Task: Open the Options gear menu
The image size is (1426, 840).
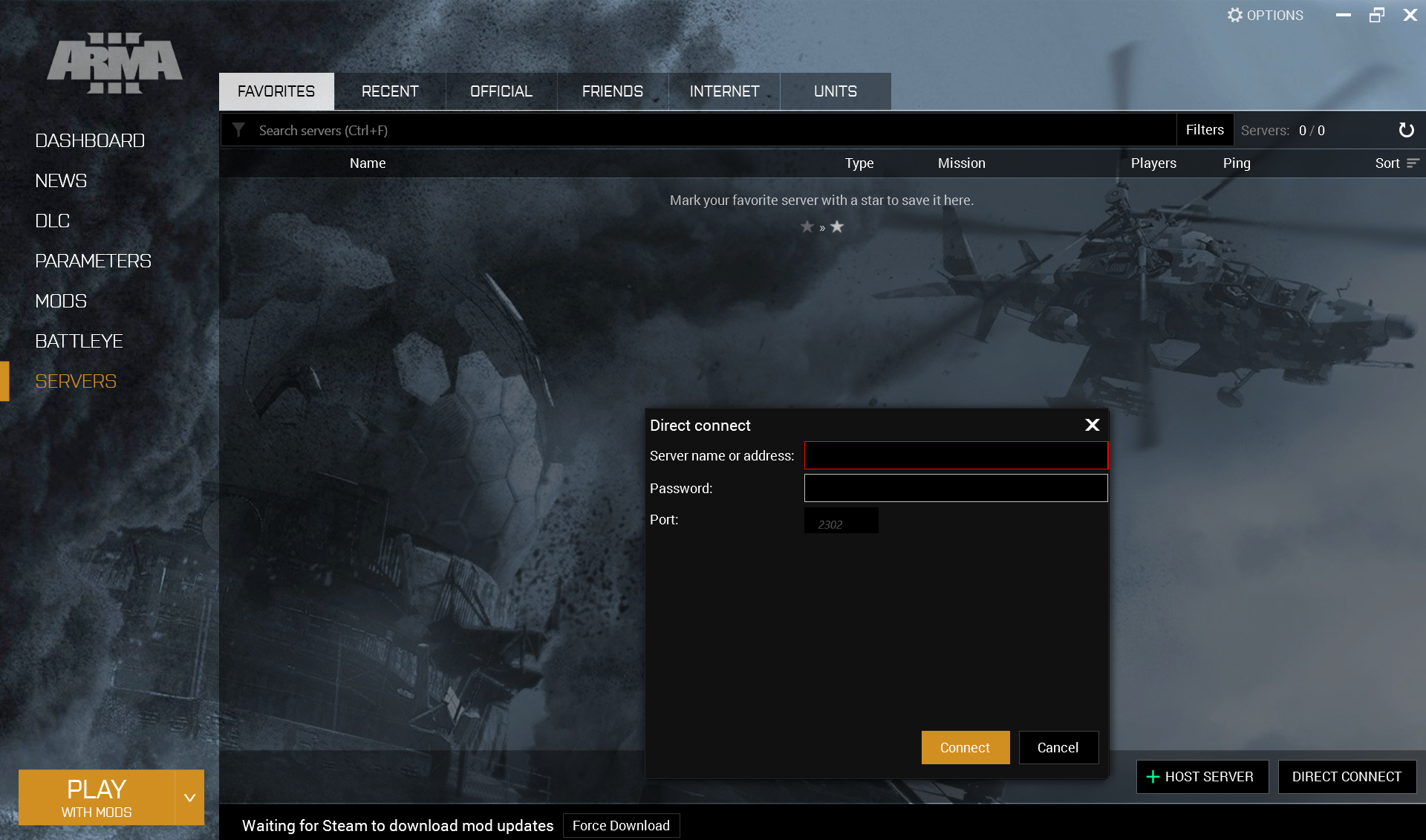Action: point(1265,16)
